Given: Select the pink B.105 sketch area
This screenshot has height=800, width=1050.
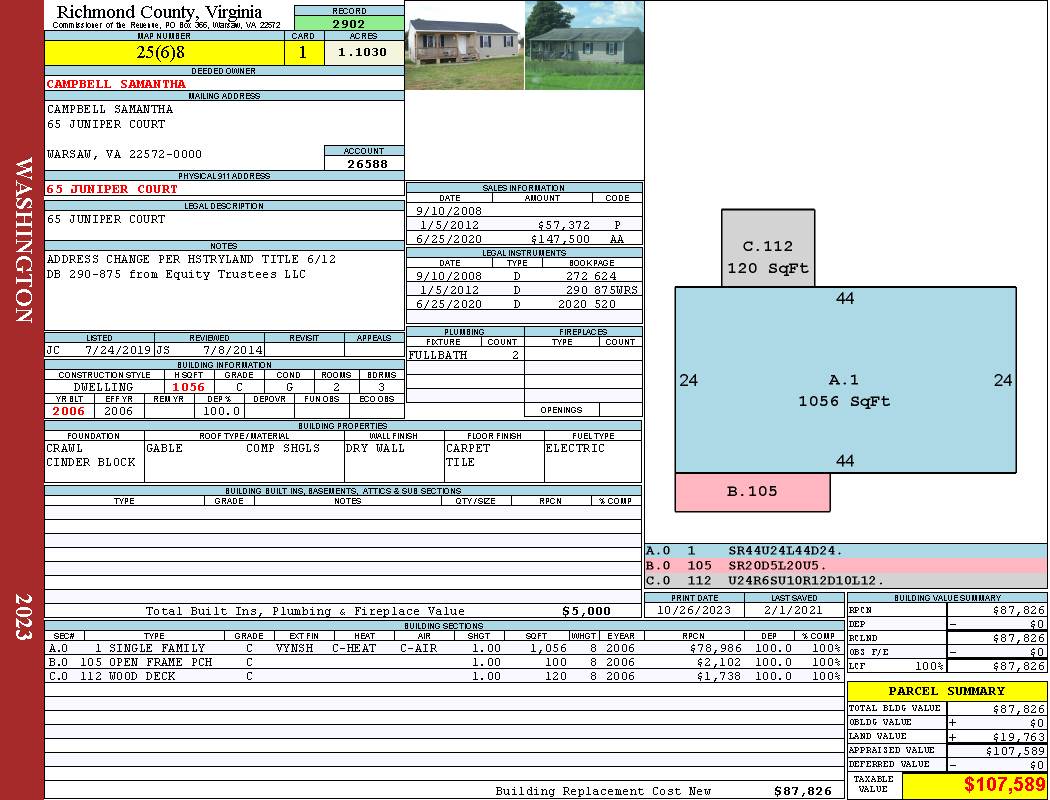Looking at the screenshot, I should (x=752, y=492).
